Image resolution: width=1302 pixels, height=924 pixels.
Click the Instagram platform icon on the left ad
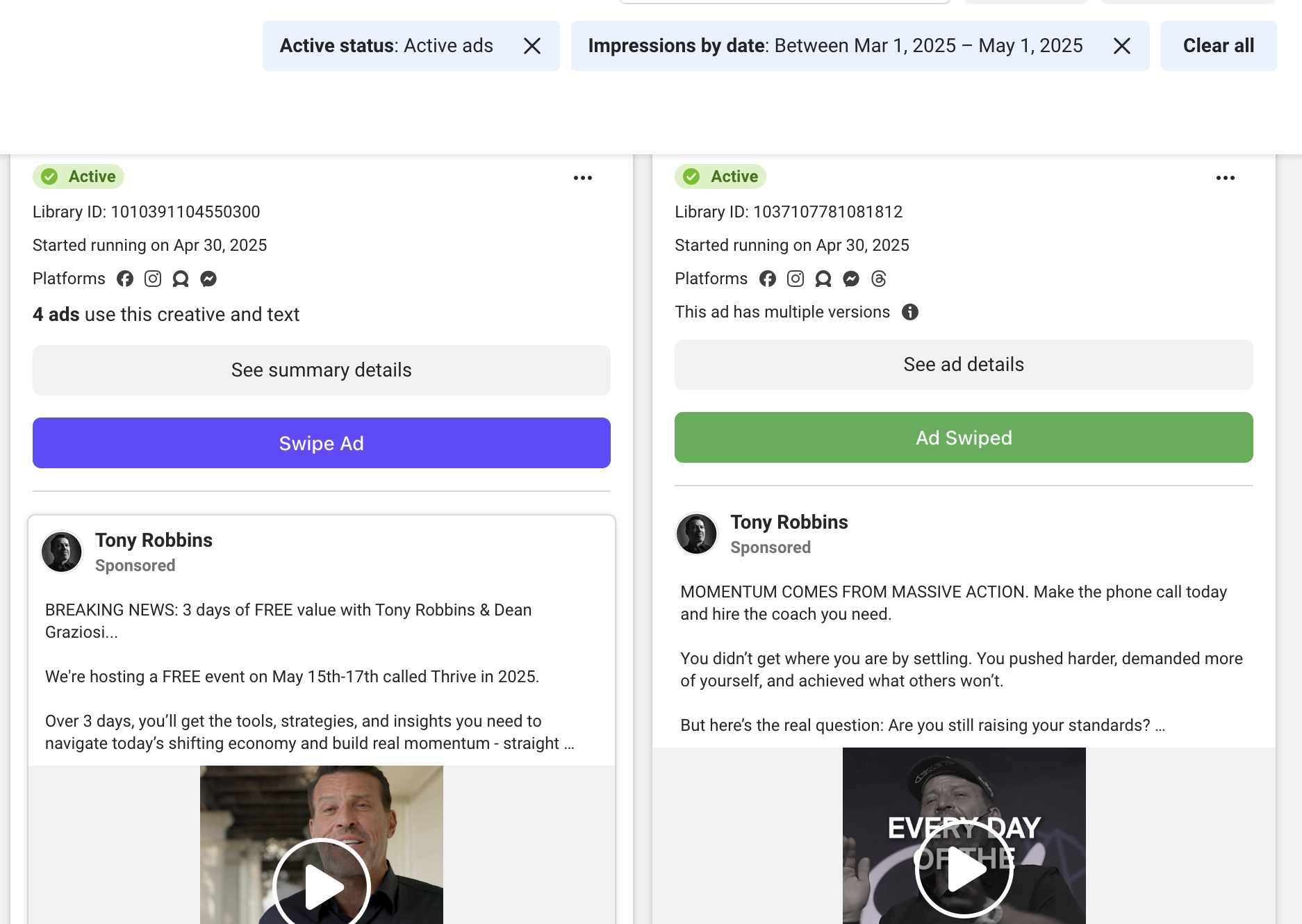tap(153, 279)
